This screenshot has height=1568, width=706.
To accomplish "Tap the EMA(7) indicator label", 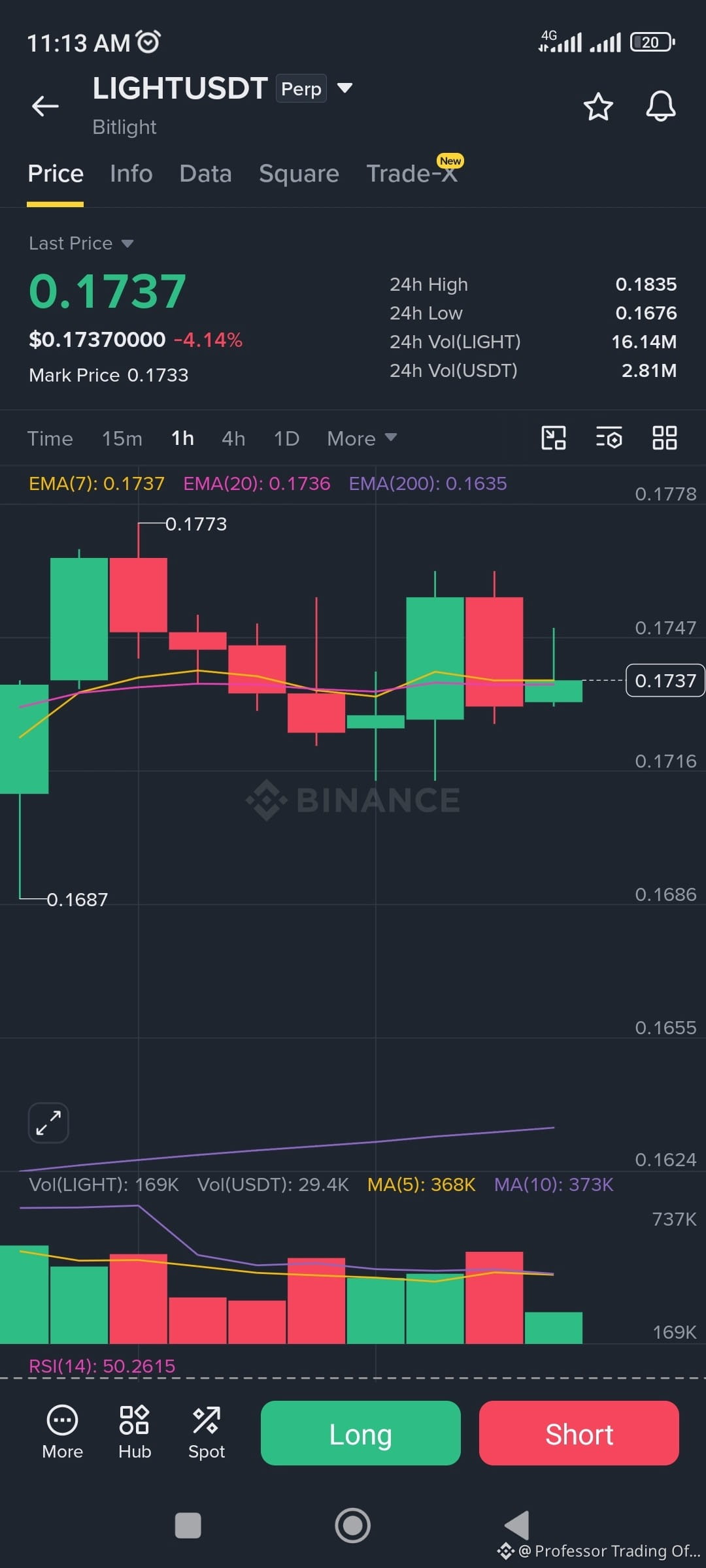I will click(97, 483).
